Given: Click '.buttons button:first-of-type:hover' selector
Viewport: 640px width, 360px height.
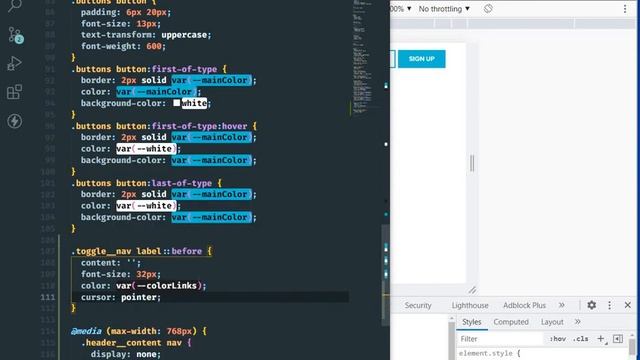Looking at the screenshot, I should (x=159, y=126).
